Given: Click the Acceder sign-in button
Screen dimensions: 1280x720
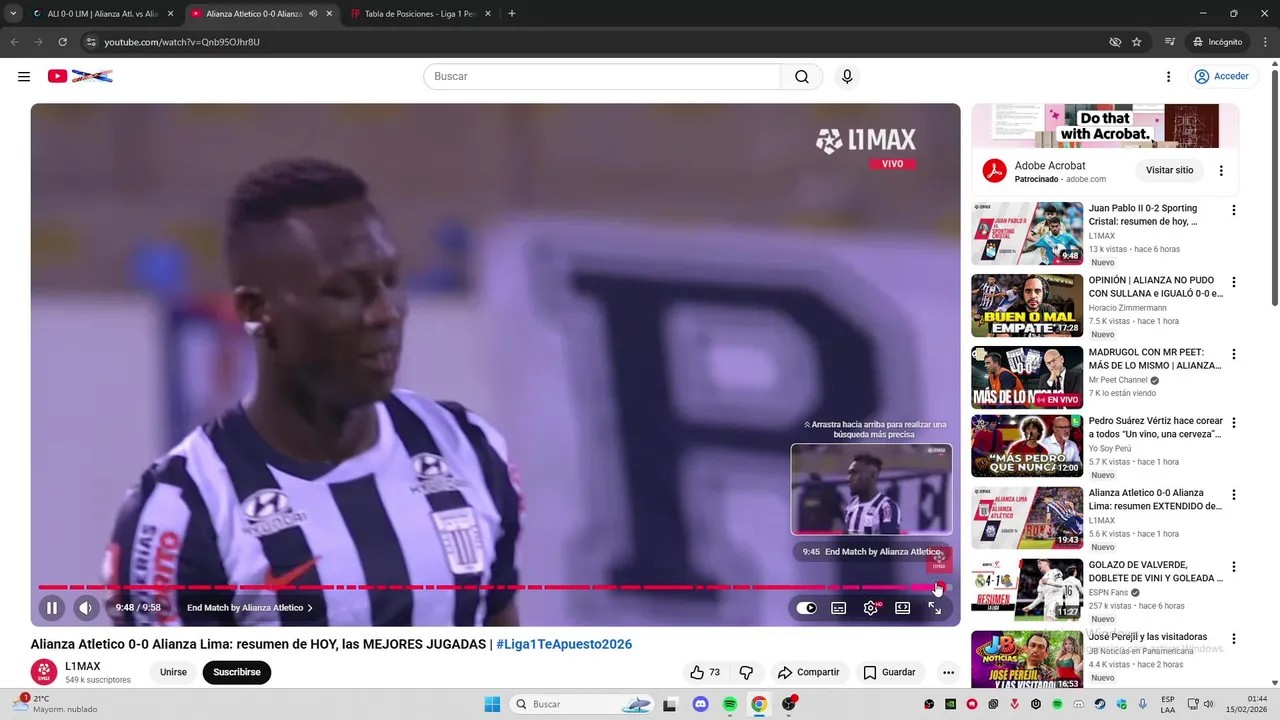Looking at the screenshot, I should pos(1221,76).
